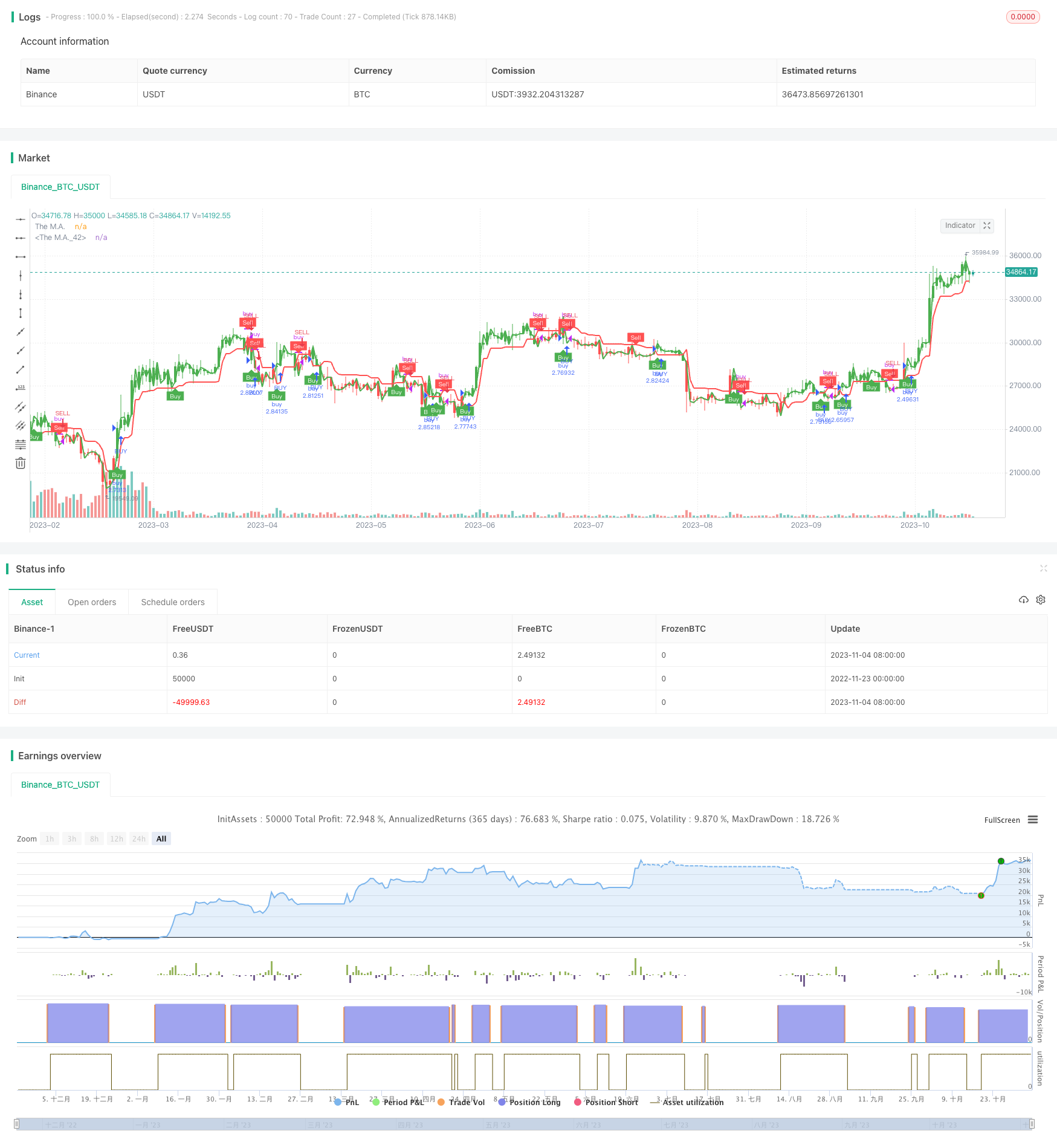Click the Current row link in asset table
This screenshot has width=1057, height=1148.
coord(27,655)
